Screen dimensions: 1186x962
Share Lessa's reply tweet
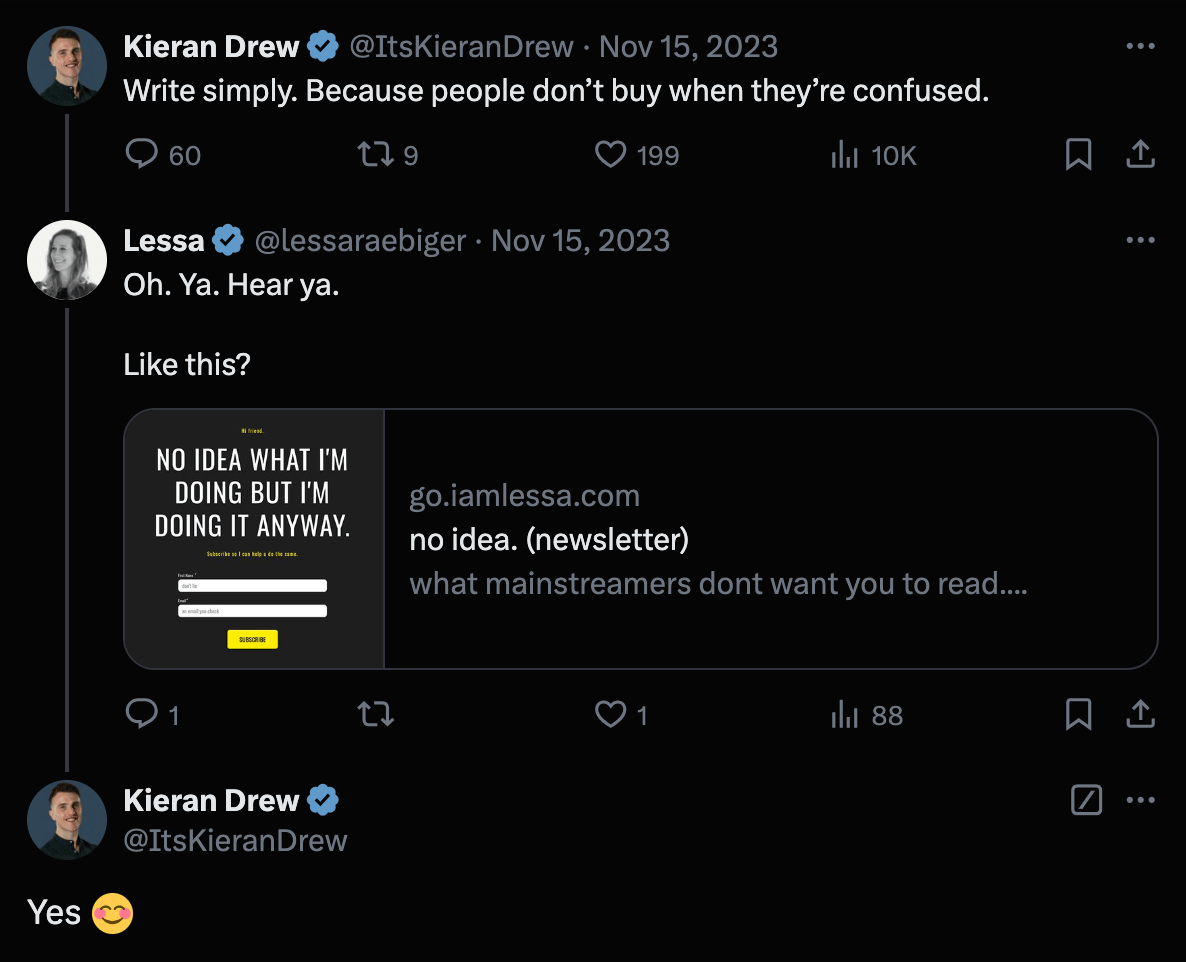point(1140,714)
